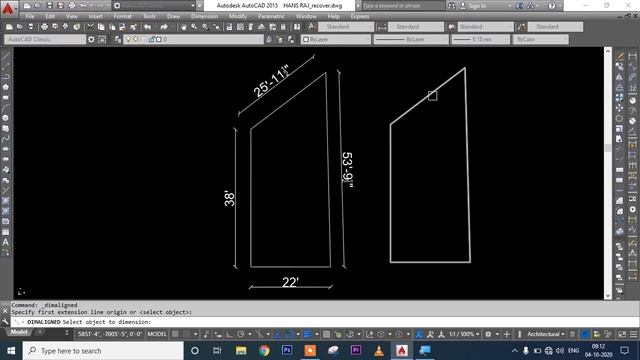Screen dimensions: 640x360
Task: Open the Modify menu
Action: 238,16
